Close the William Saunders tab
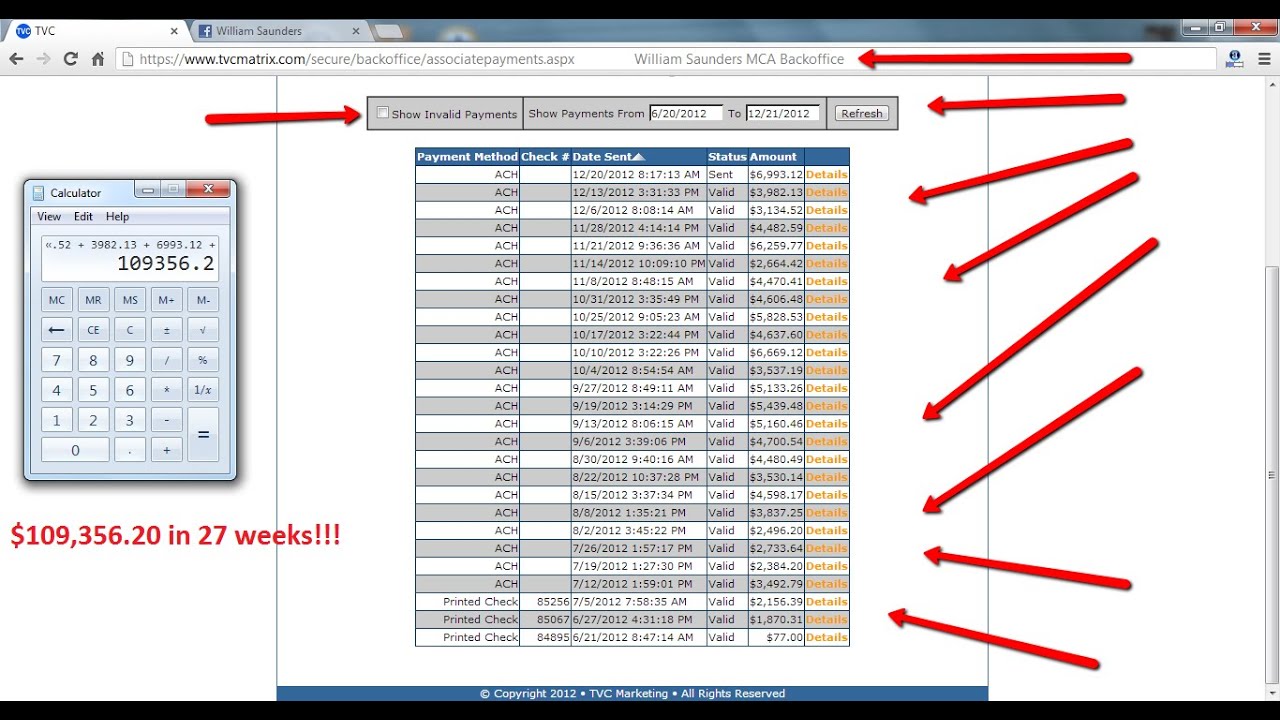1280x720 pixels. point(356,31)
